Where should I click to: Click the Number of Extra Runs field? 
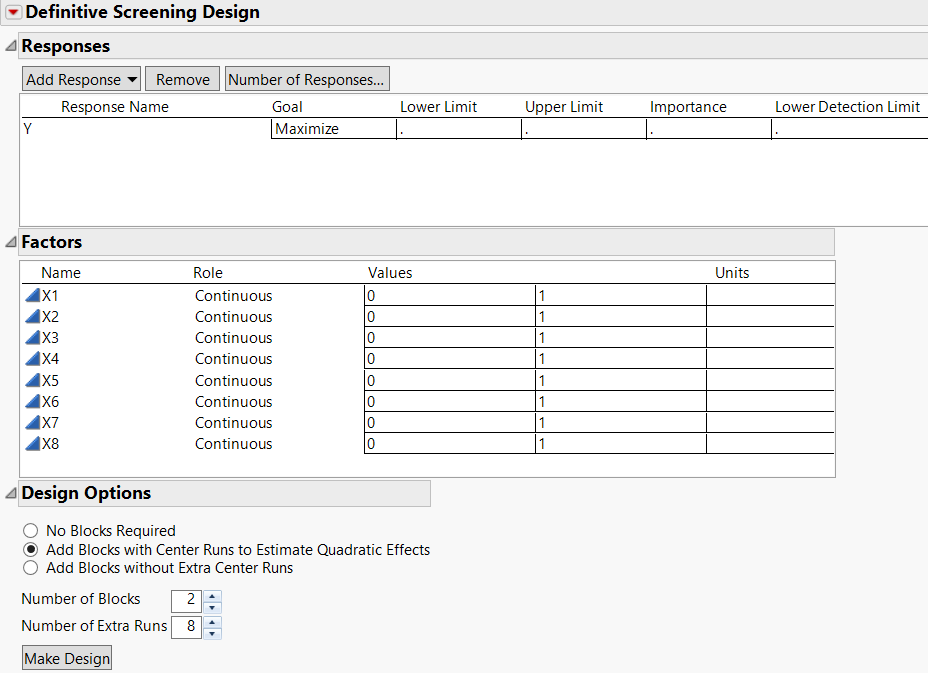(186, 627)
